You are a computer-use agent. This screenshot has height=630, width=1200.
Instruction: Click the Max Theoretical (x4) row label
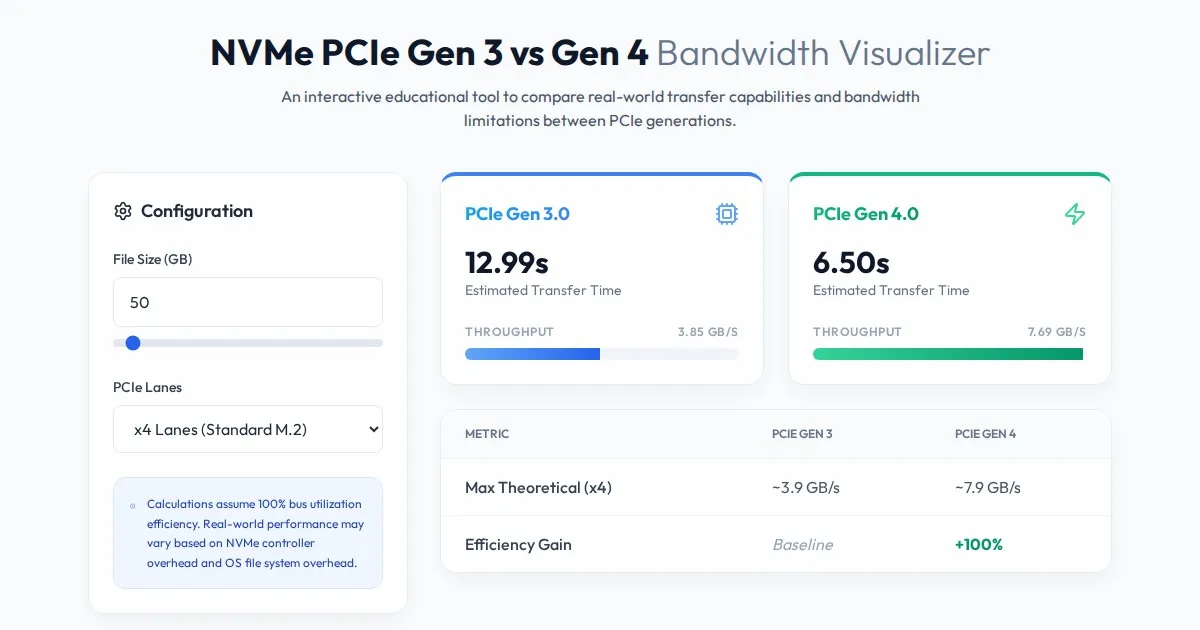pos(538,488)
